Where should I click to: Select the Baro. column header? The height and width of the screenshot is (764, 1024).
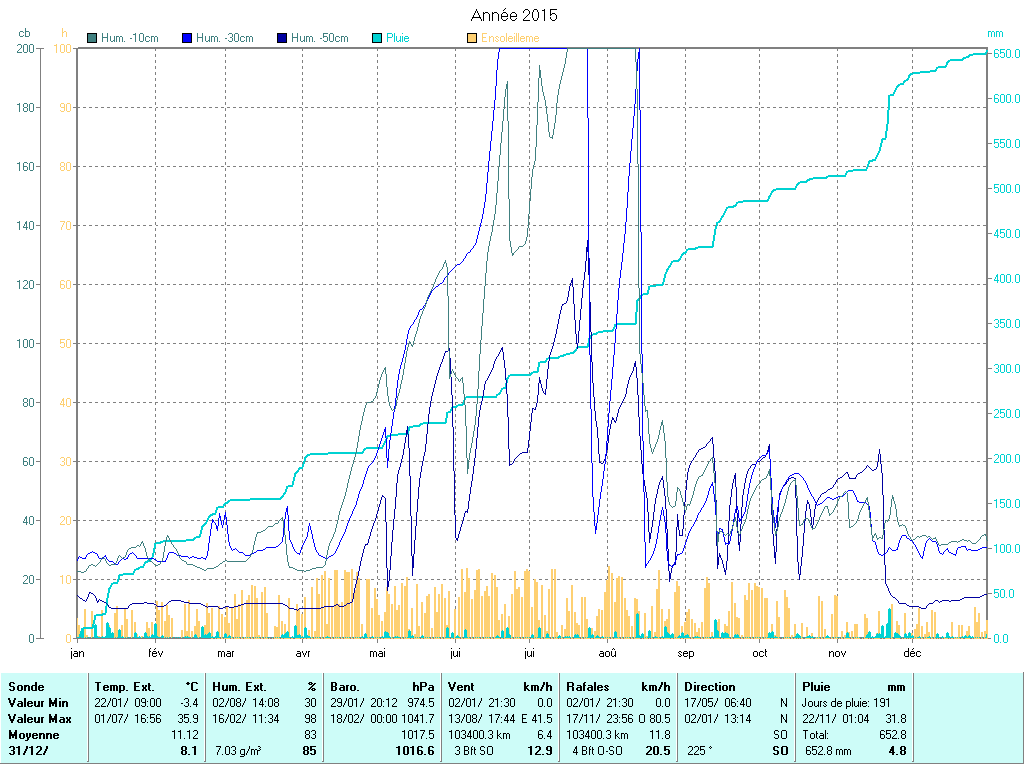345,687
